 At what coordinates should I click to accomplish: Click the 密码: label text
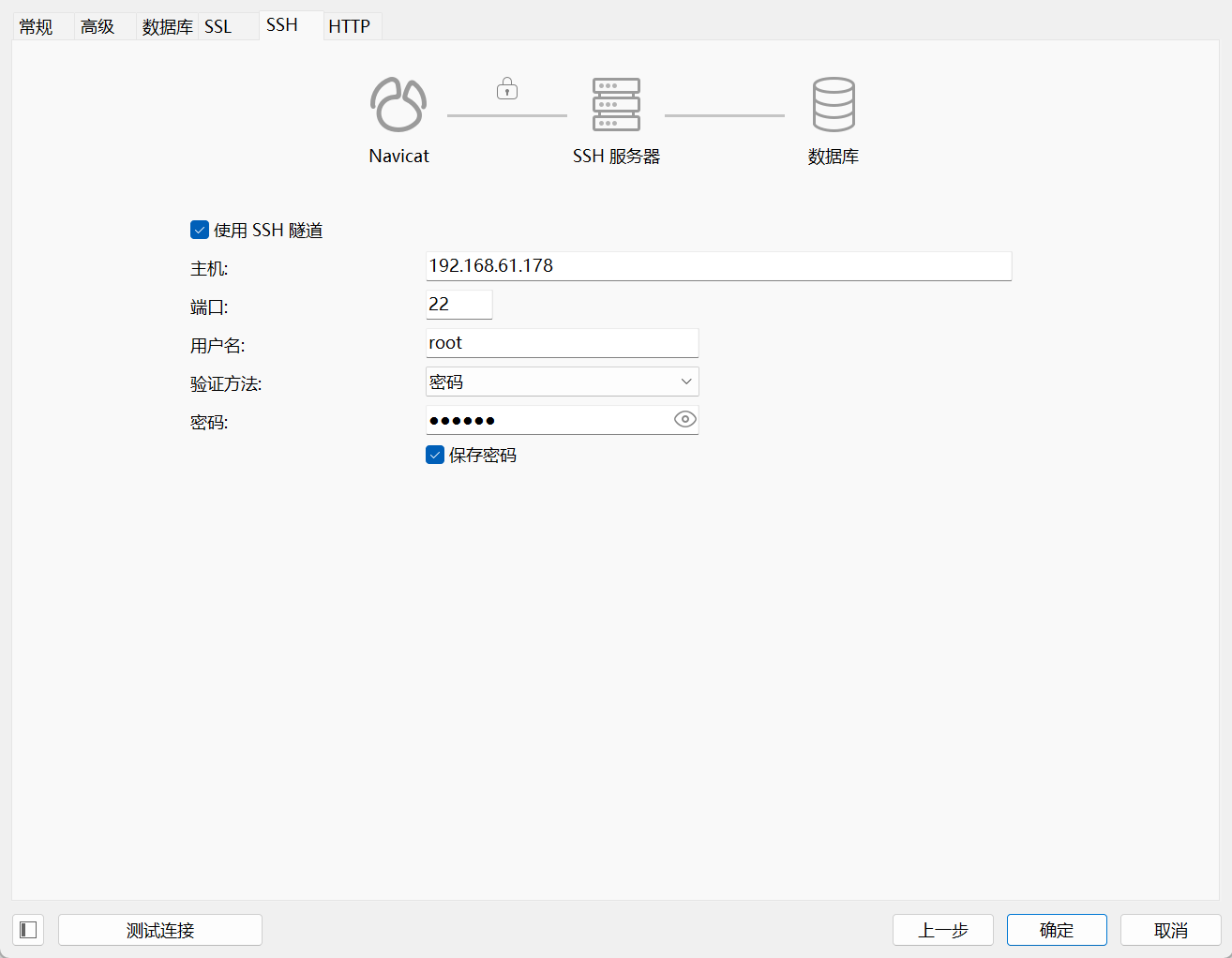209,423
